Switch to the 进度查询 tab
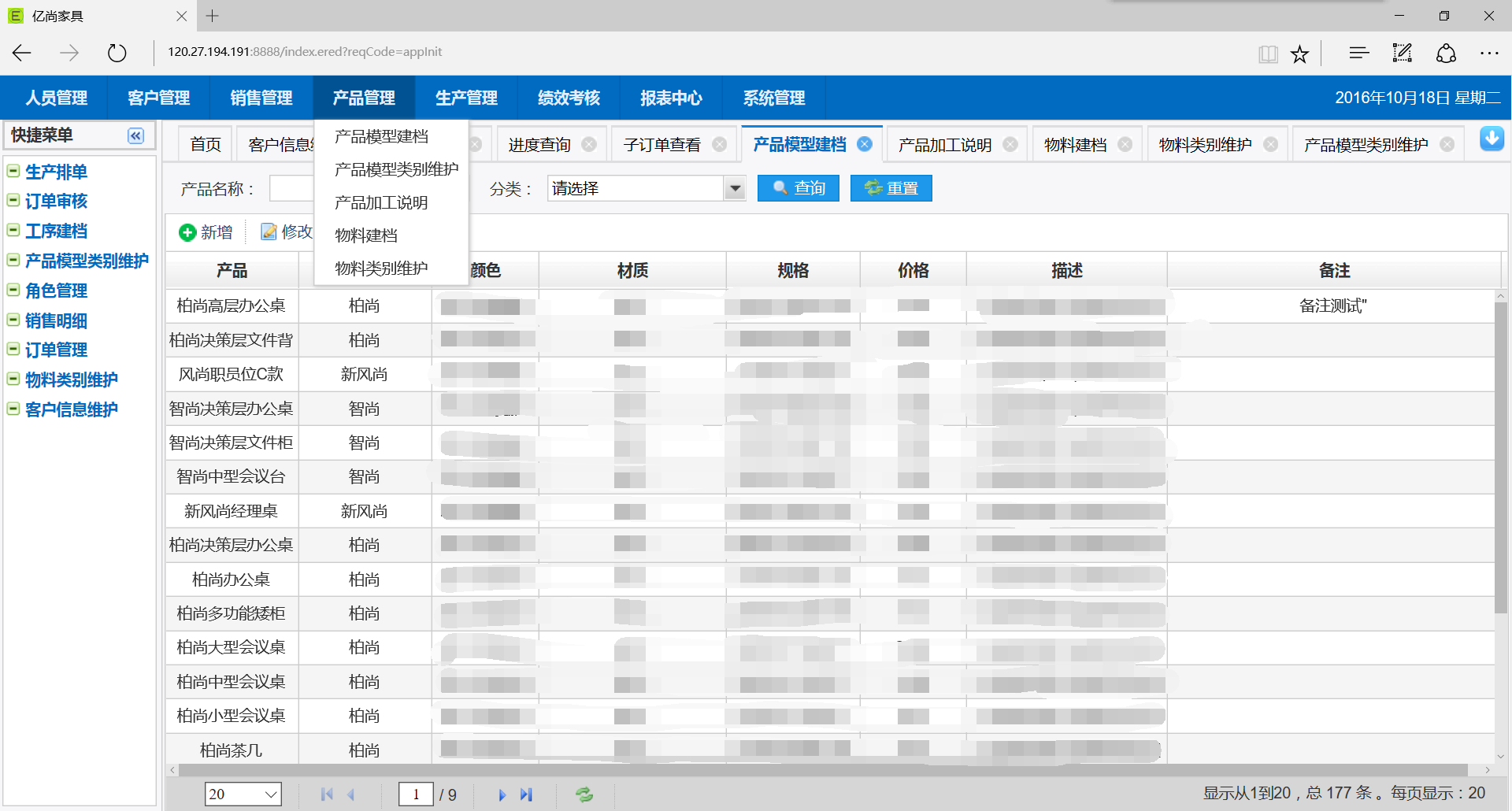Image resolution: width=1512 pixels, height=811 pixels. pos(539,145)
